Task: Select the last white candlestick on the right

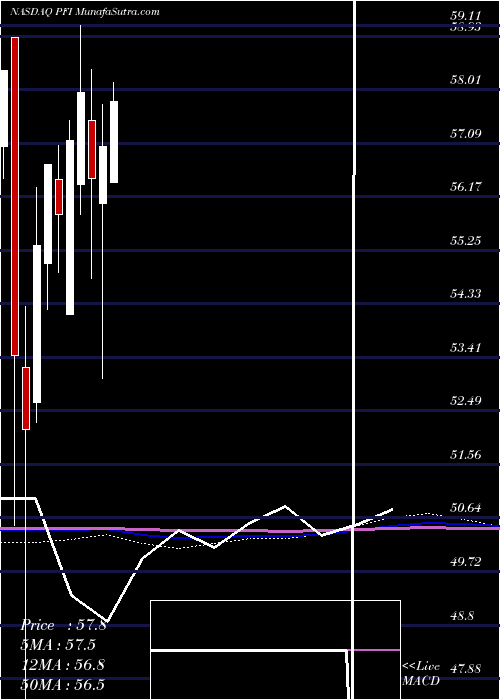Action: click(114, 142)
